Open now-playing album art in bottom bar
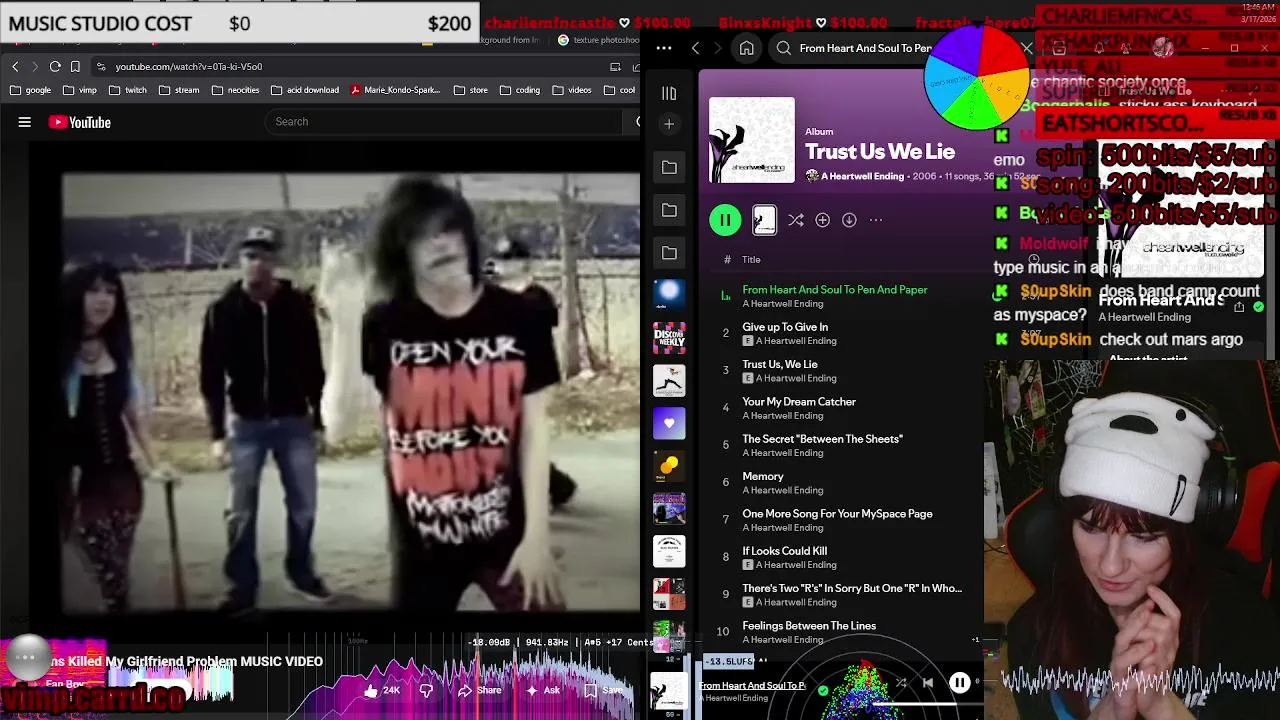The width and height of the screenshot is (1280, 720). pyautogui.click(x=669, y=691)
